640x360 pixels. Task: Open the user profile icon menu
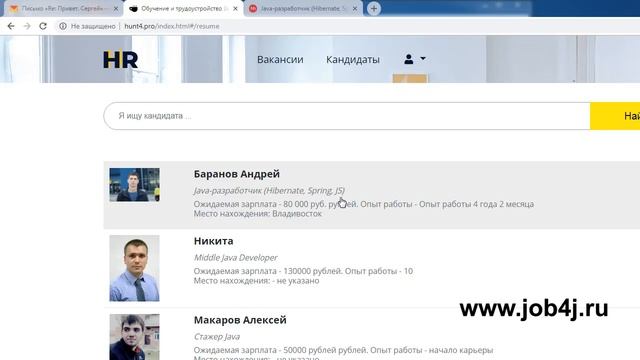[x=409, y=59]
